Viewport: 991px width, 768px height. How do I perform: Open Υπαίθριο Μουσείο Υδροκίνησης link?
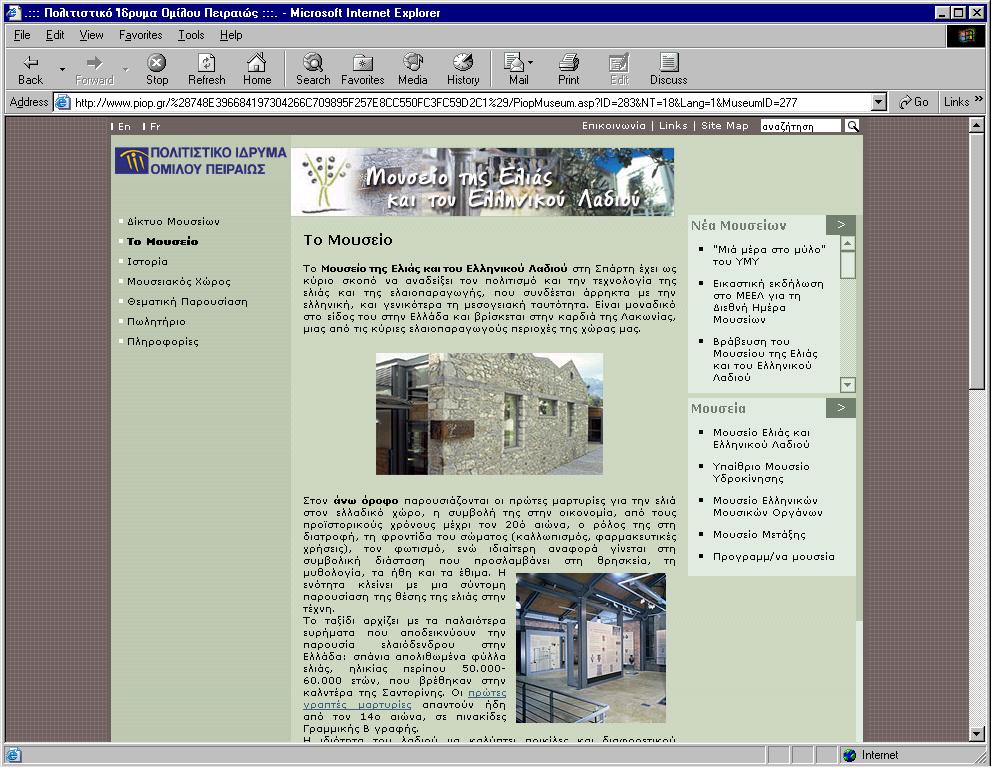pyautogui.click(x=761, y=473)
